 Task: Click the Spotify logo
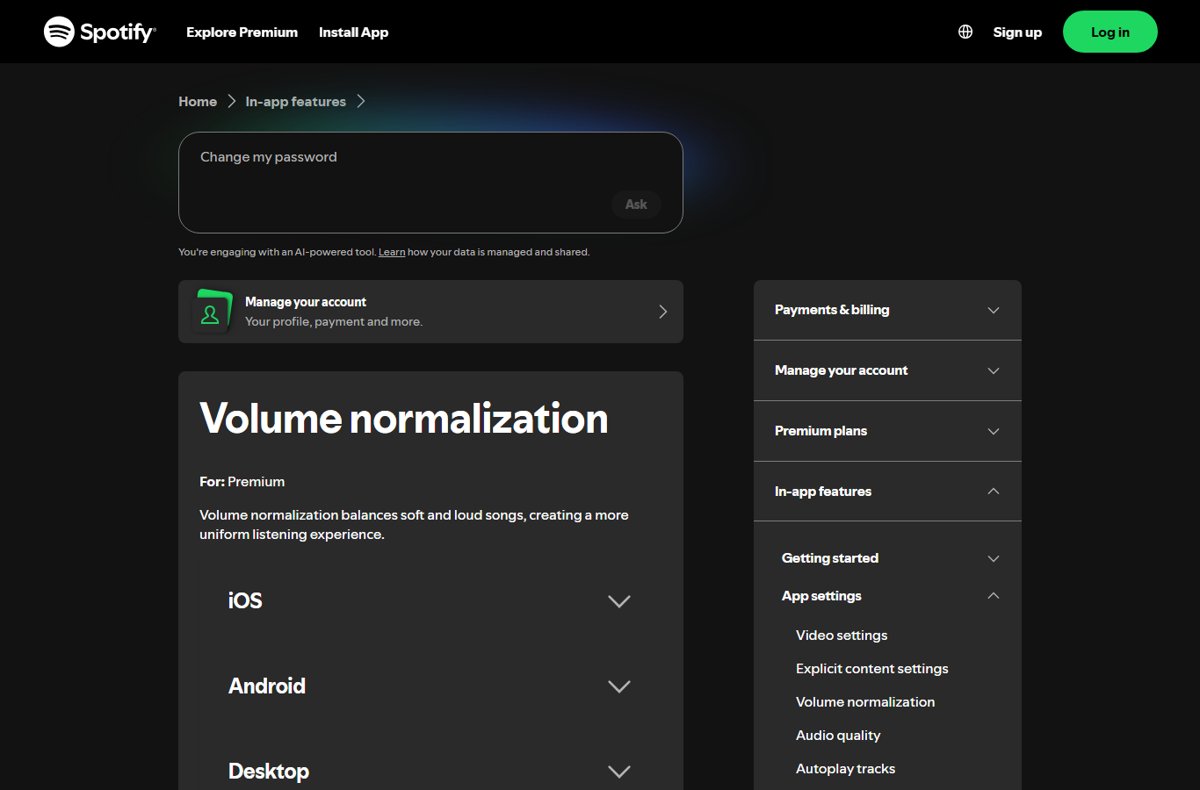100,32
